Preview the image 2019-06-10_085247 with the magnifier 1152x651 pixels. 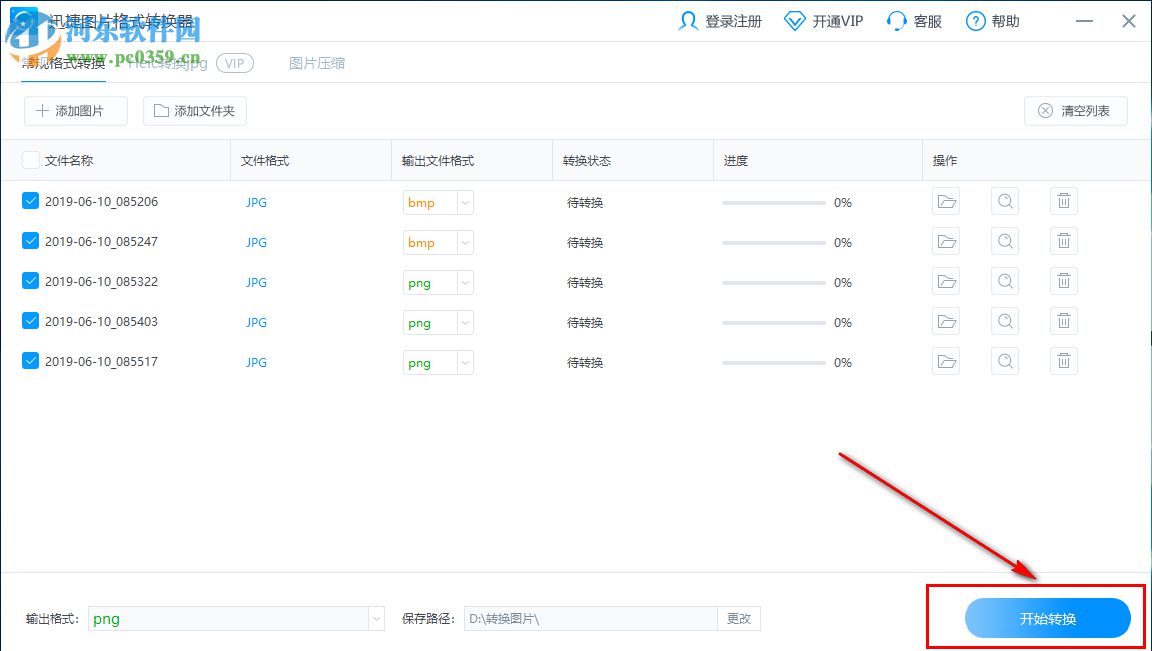1004,241
